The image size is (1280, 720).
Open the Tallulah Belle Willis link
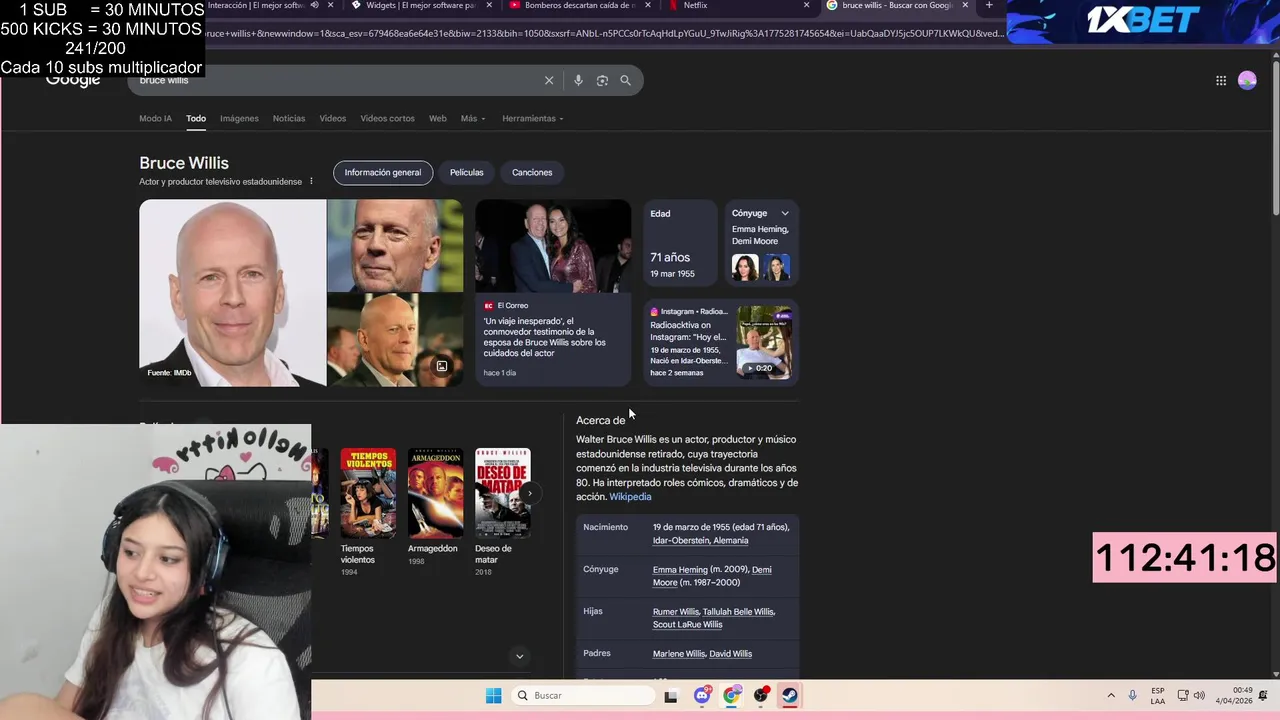(738, 612)
